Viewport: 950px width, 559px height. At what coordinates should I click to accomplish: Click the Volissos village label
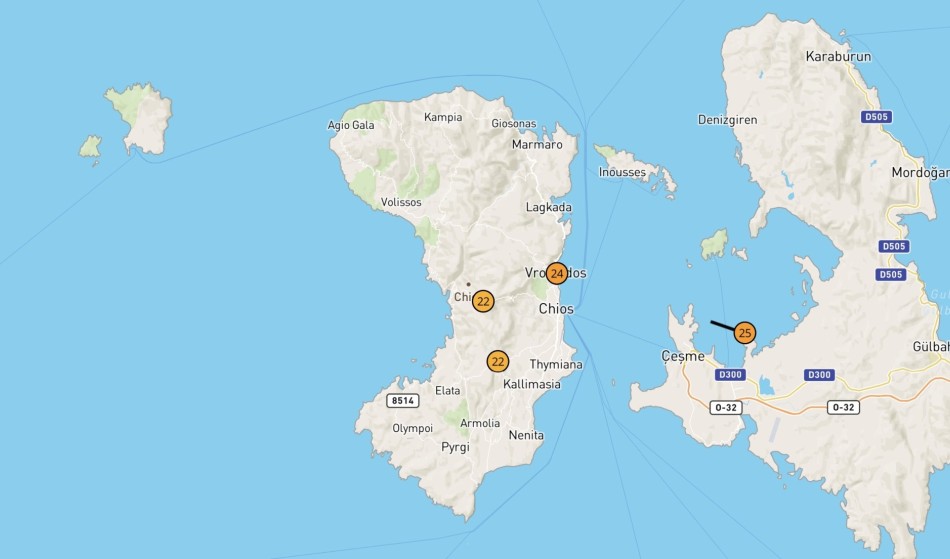point(401,202)
